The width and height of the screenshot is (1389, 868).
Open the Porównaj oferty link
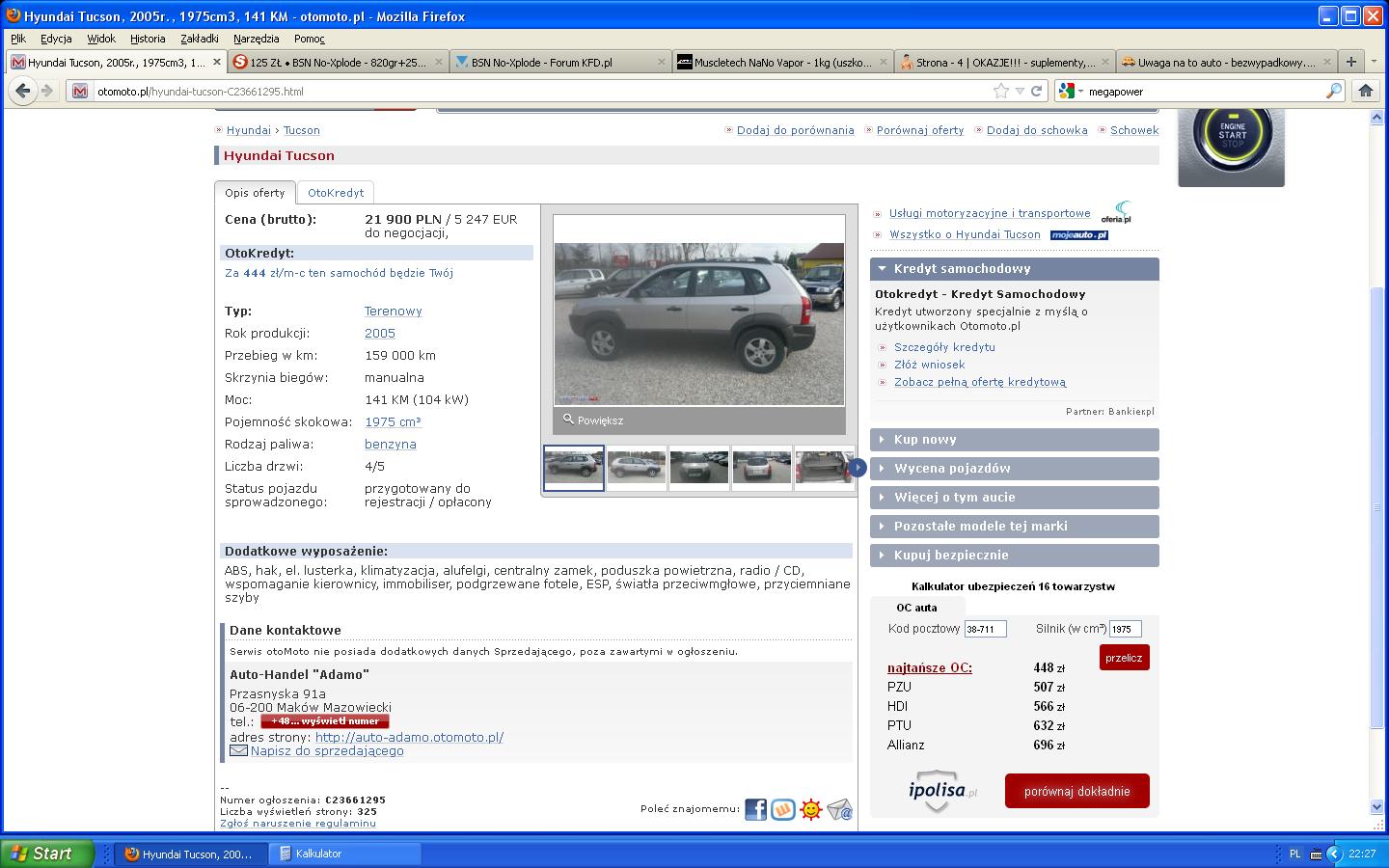tap(920, 130)
